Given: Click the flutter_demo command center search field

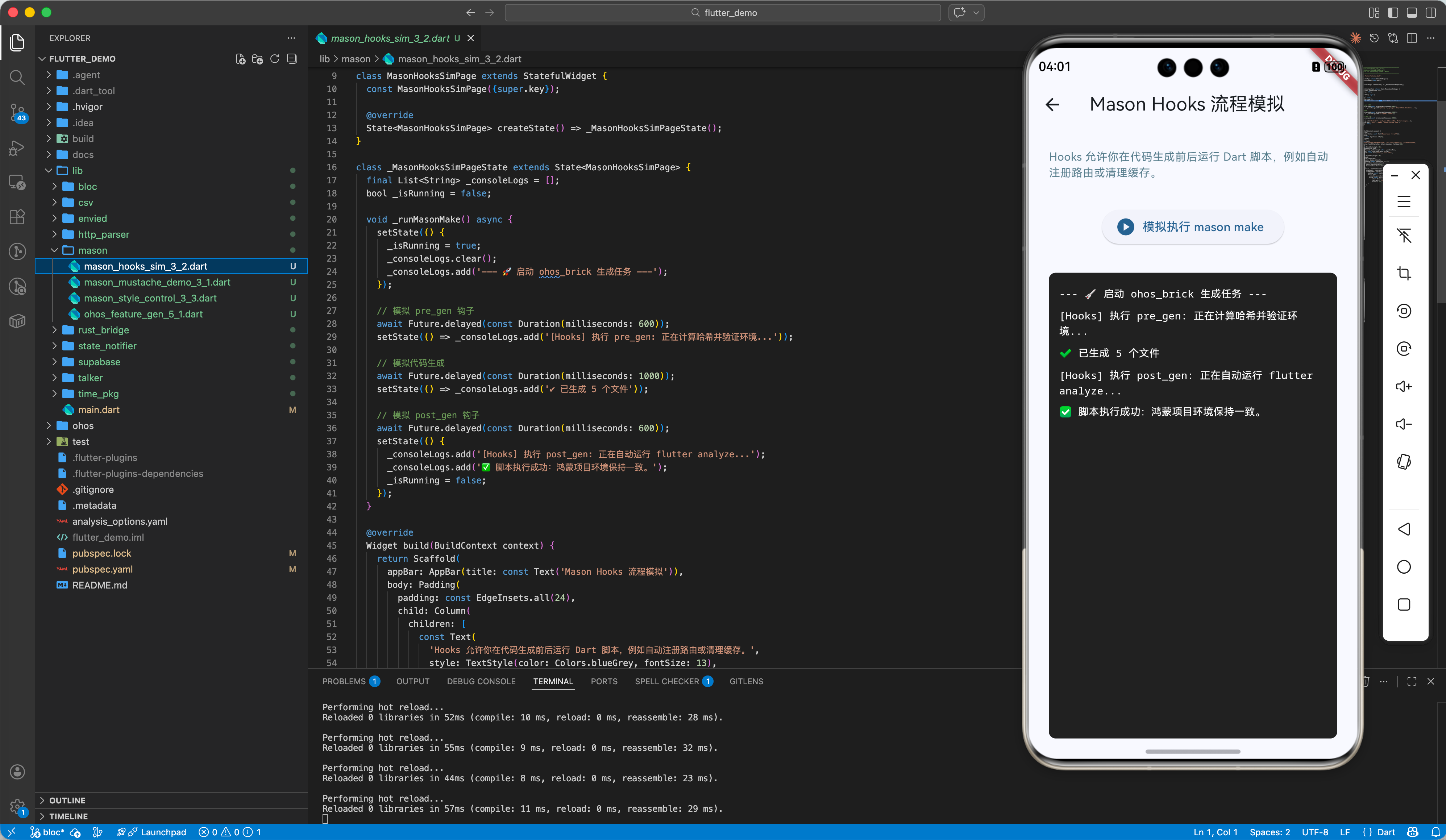Looking at the screenshot, I should [722, 13].
